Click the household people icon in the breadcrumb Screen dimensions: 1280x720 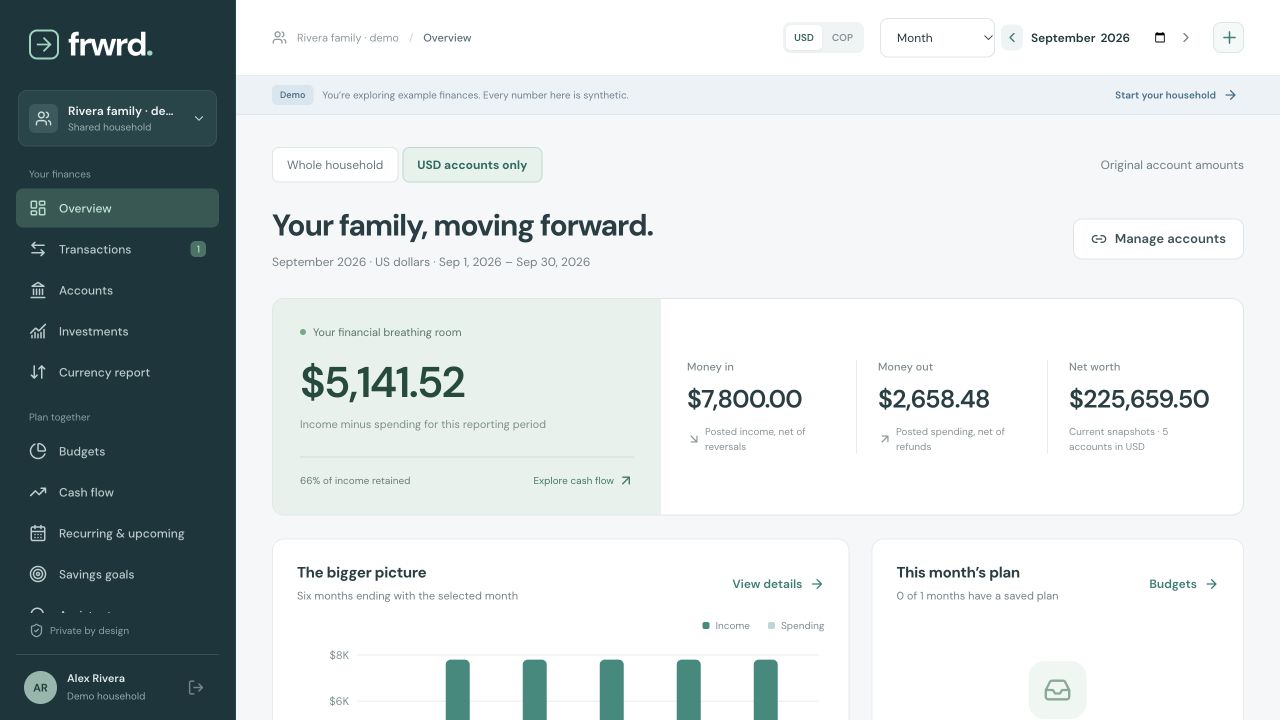tap(280, 38)
